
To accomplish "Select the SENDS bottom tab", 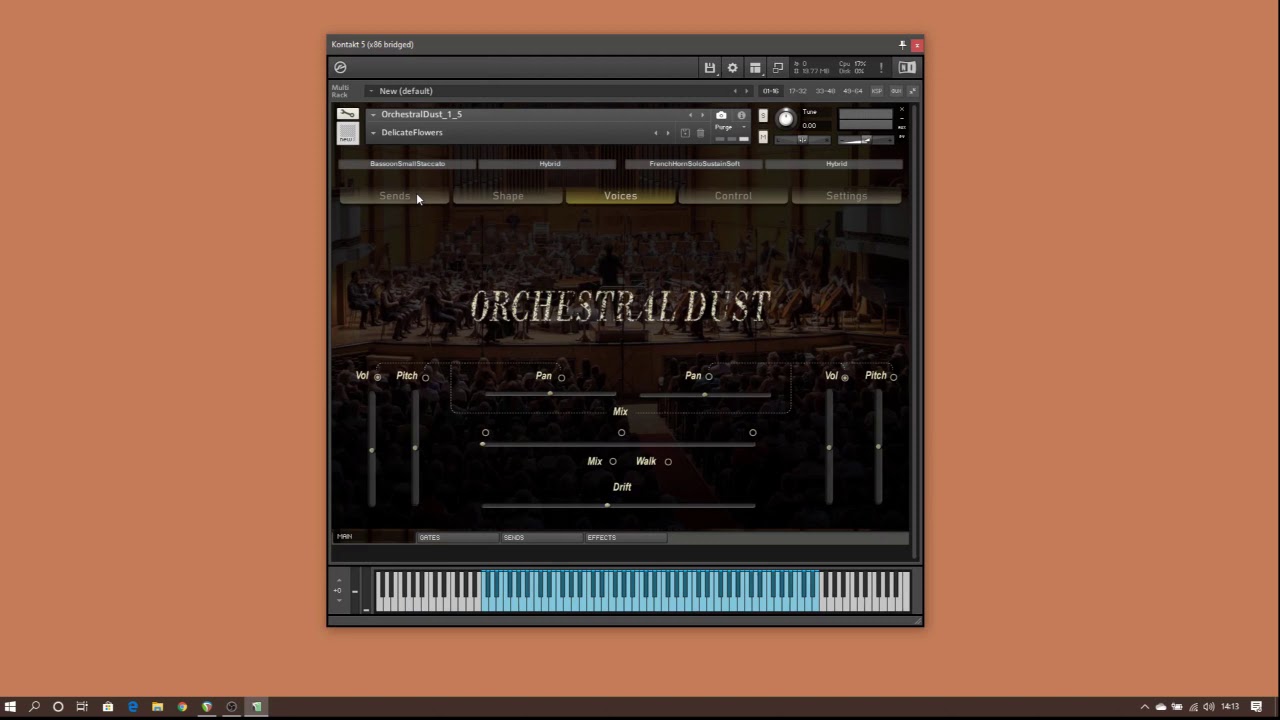I will coord(541,538).
